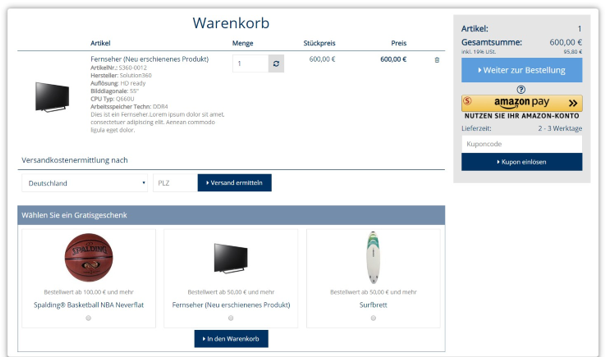Select Spalding Basketball as free gift

point(89,318)
